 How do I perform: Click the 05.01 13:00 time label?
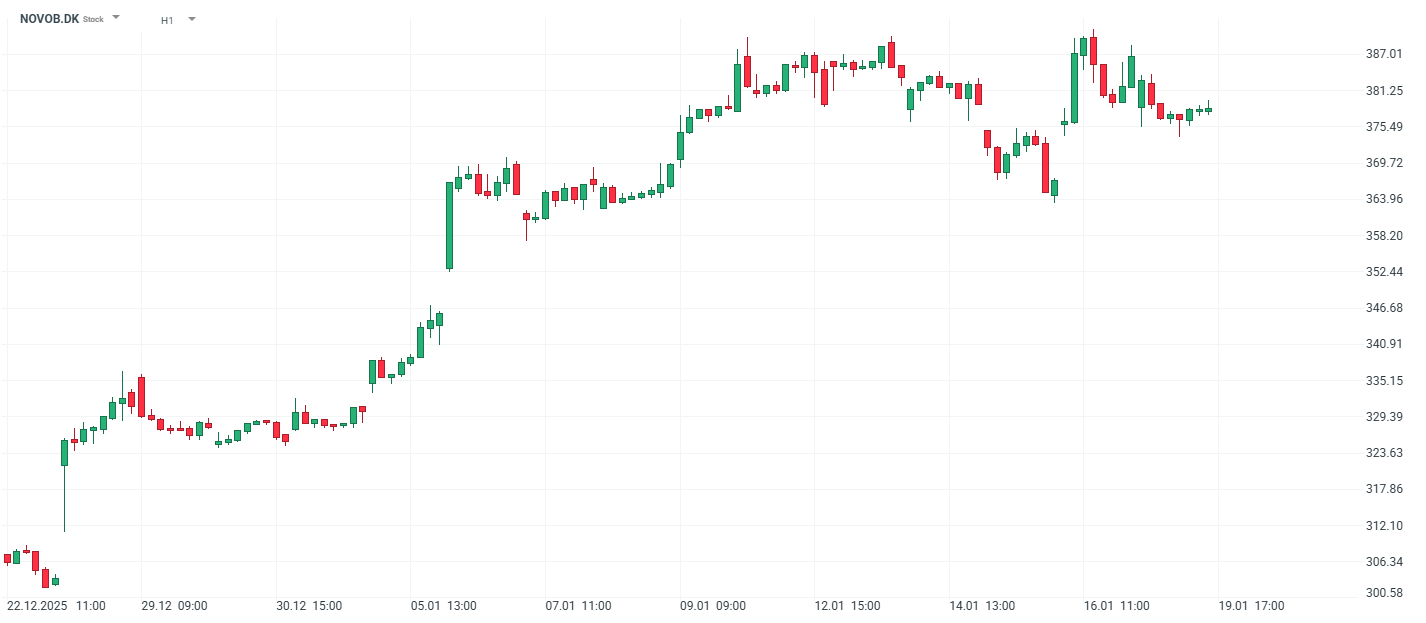[x=443, y=606]
